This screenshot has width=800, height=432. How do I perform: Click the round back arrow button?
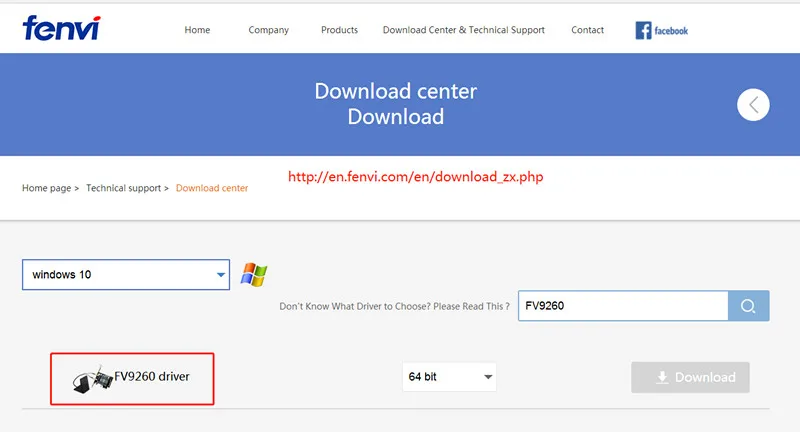[x=753, y=105]
